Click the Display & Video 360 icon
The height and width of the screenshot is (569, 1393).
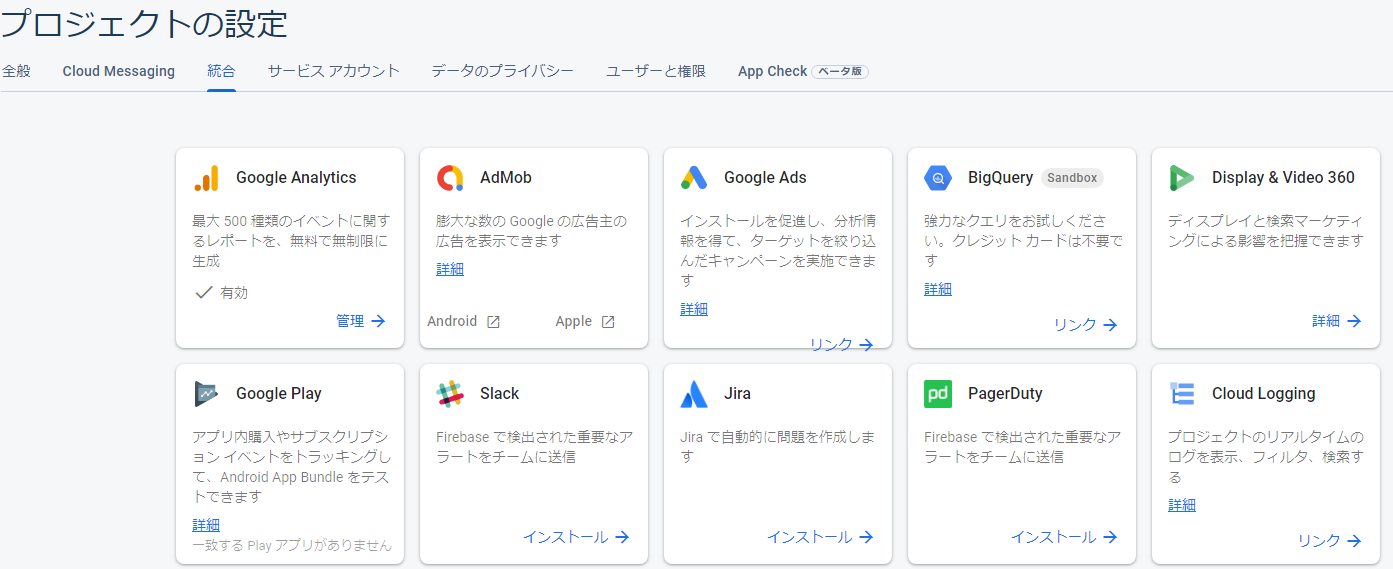[x=1182, y=178]
